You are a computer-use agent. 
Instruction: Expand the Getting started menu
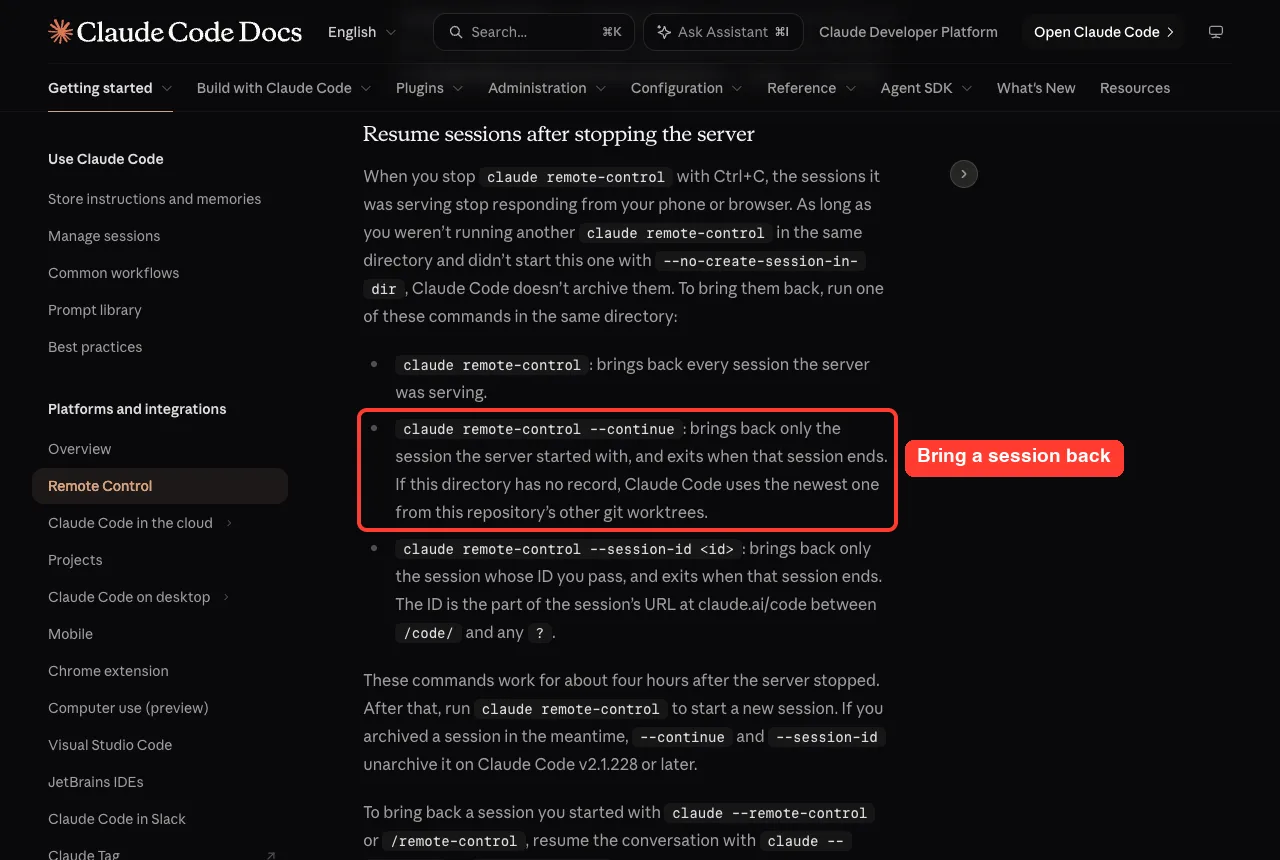click(x=110, y=88)
